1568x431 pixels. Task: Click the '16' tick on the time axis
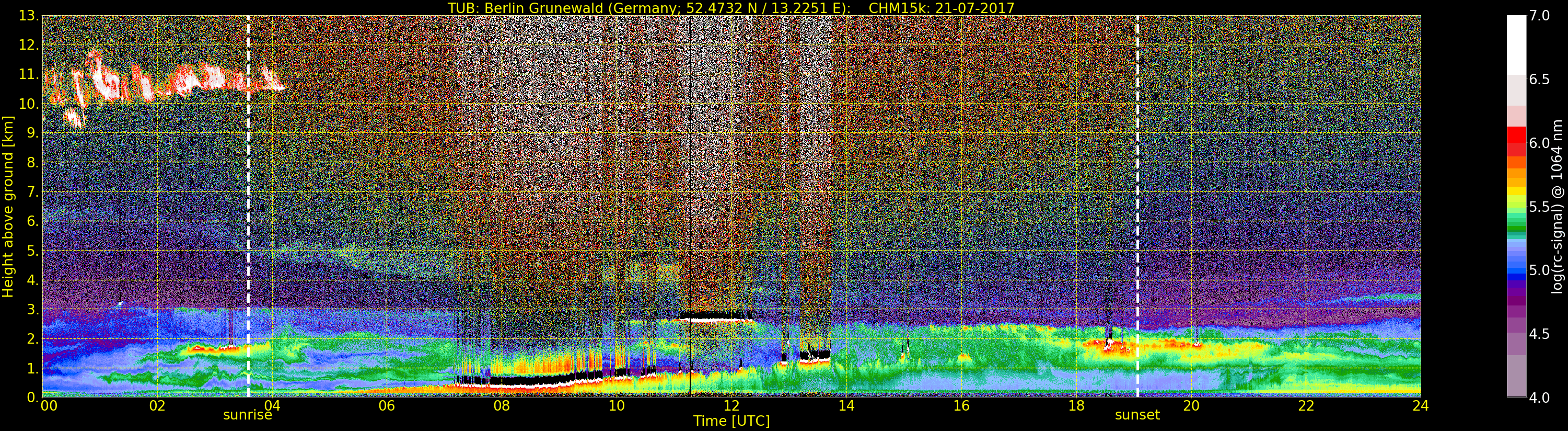click(x=961, y=405)
